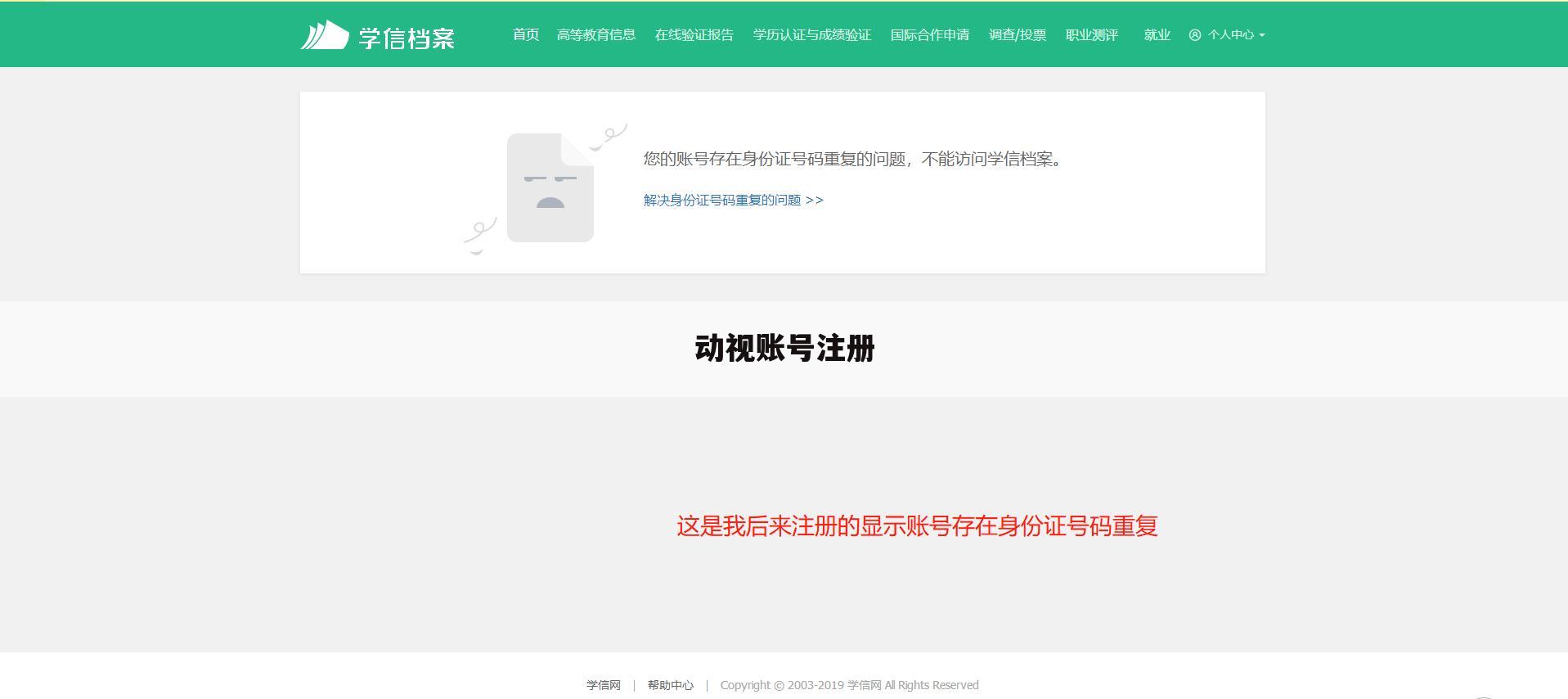Open the 学信网 footer link
Image resolution: width=1568 pixels, height=699 pixels.
[x=604, y=685]
